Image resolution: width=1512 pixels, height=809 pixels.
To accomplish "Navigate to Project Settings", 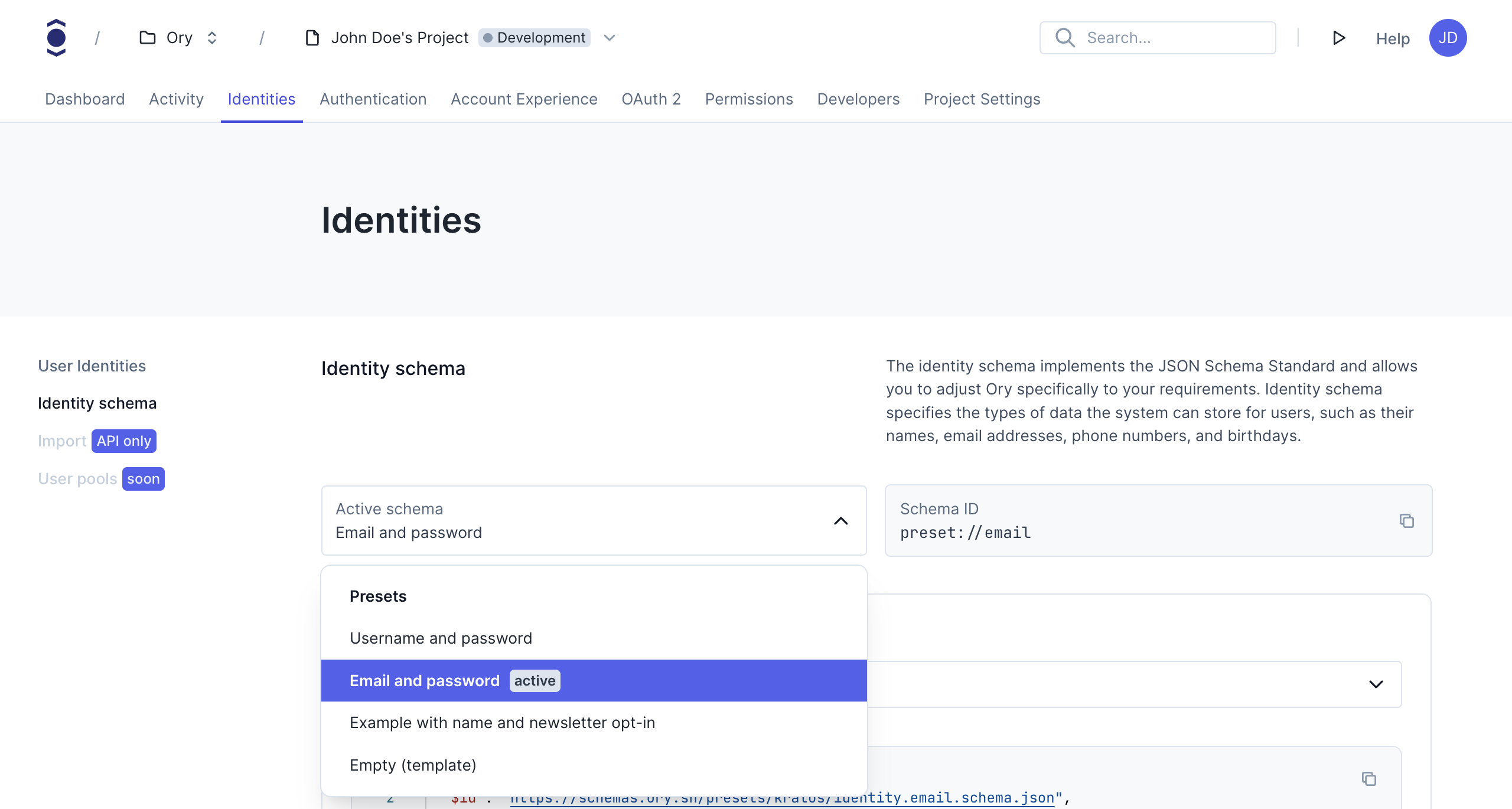I will 981,99.
